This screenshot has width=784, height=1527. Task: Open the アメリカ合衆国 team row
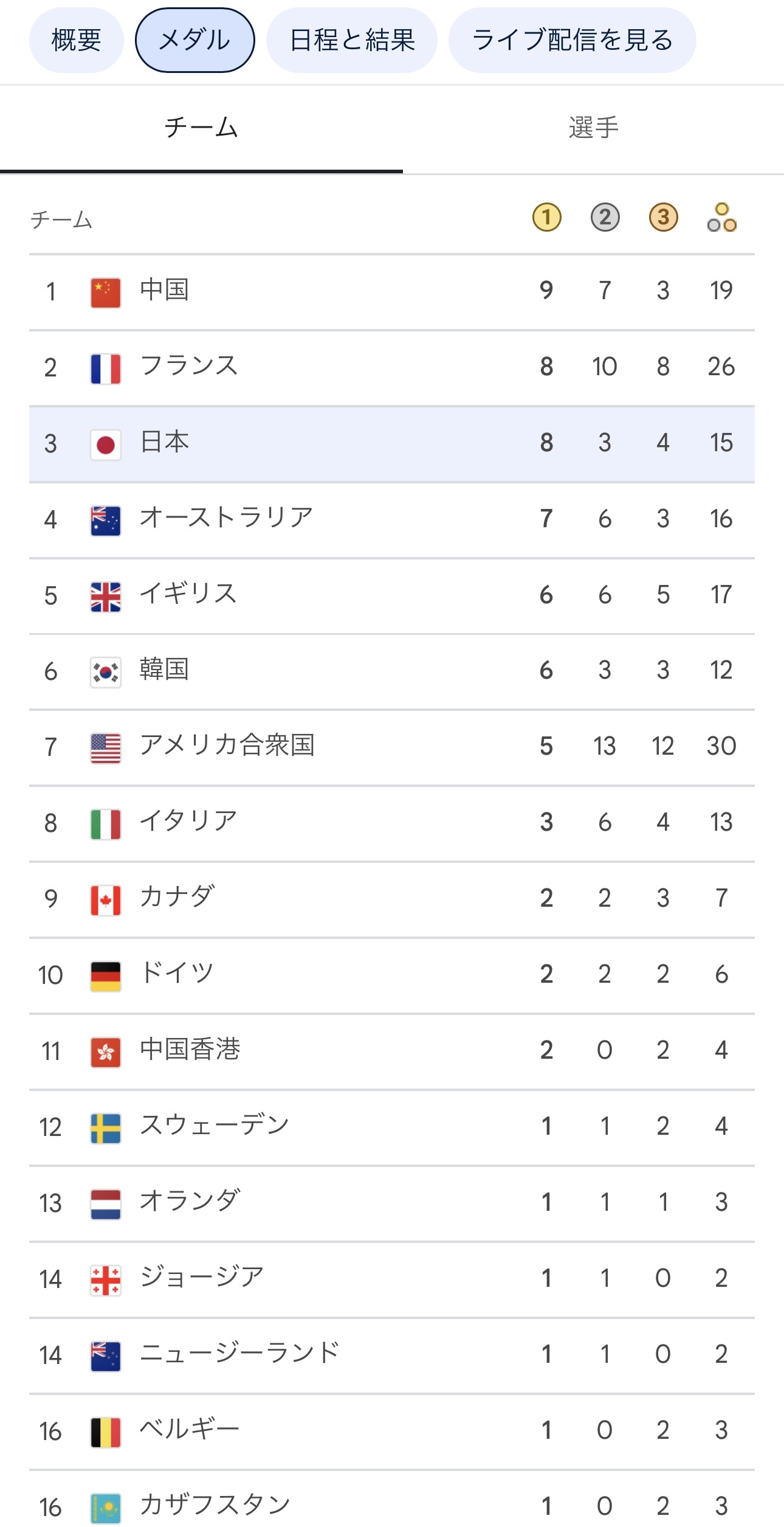(x=392, y=747)
